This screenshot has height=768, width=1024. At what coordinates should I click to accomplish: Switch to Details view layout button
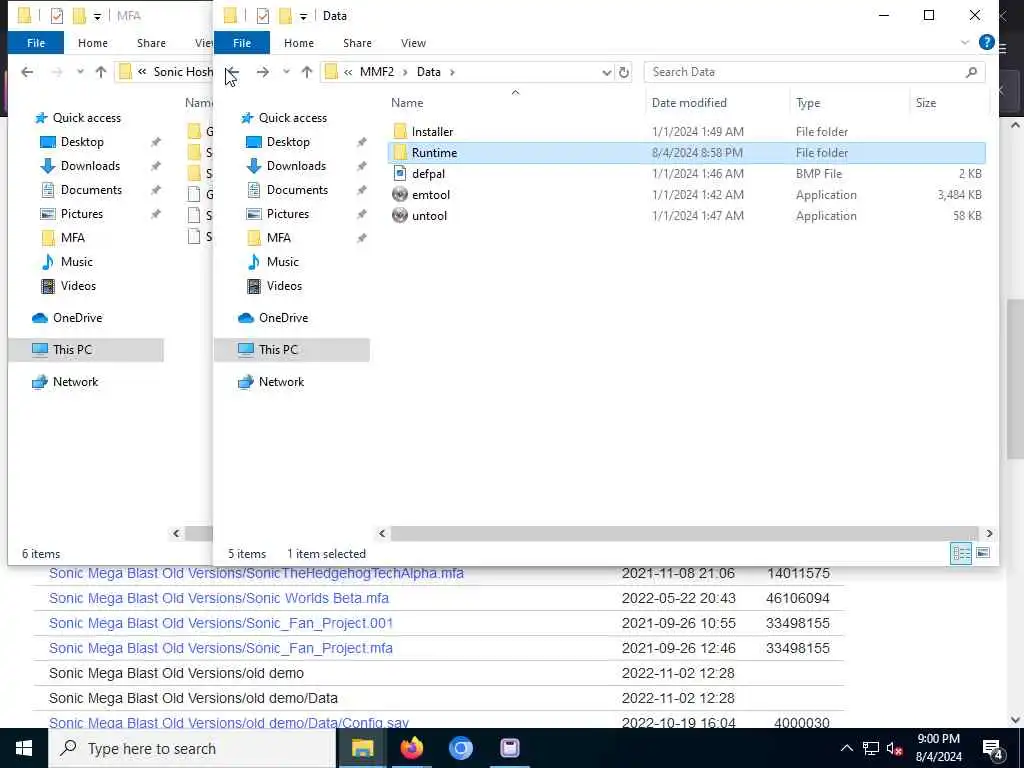[961, 553]
